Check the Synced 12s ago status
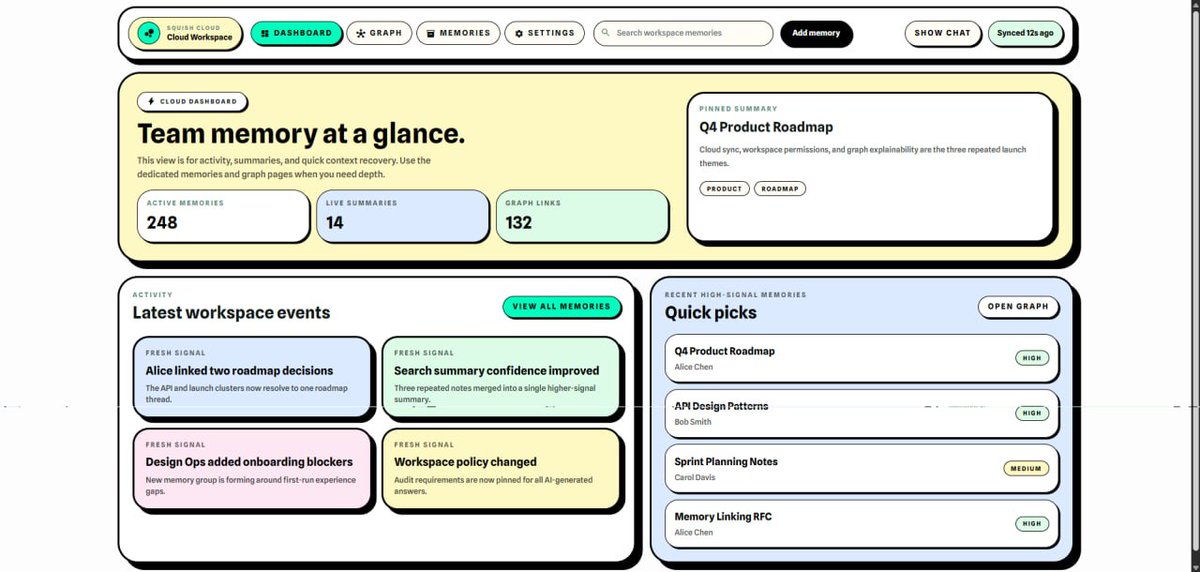Image resolution: width=1200 pixels, height=572 pixels. pos(1025,33)
